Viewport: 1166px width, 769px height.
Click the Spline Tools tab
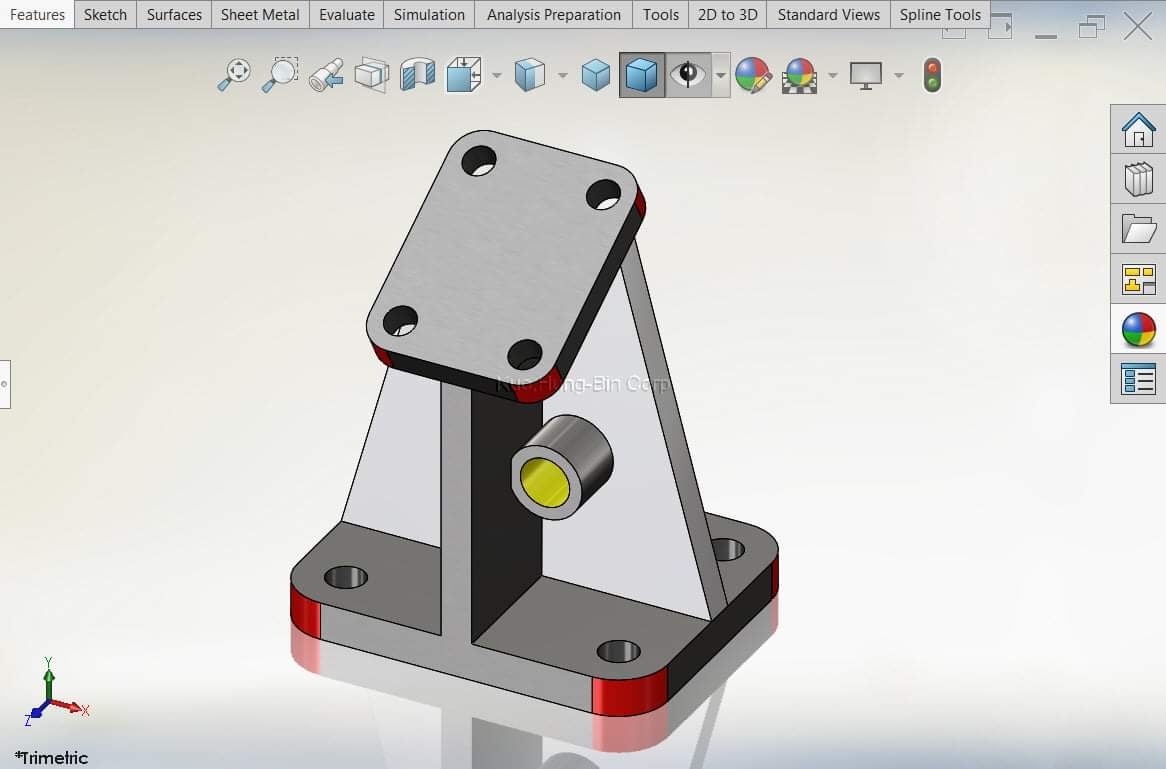[x=940, y=14]
